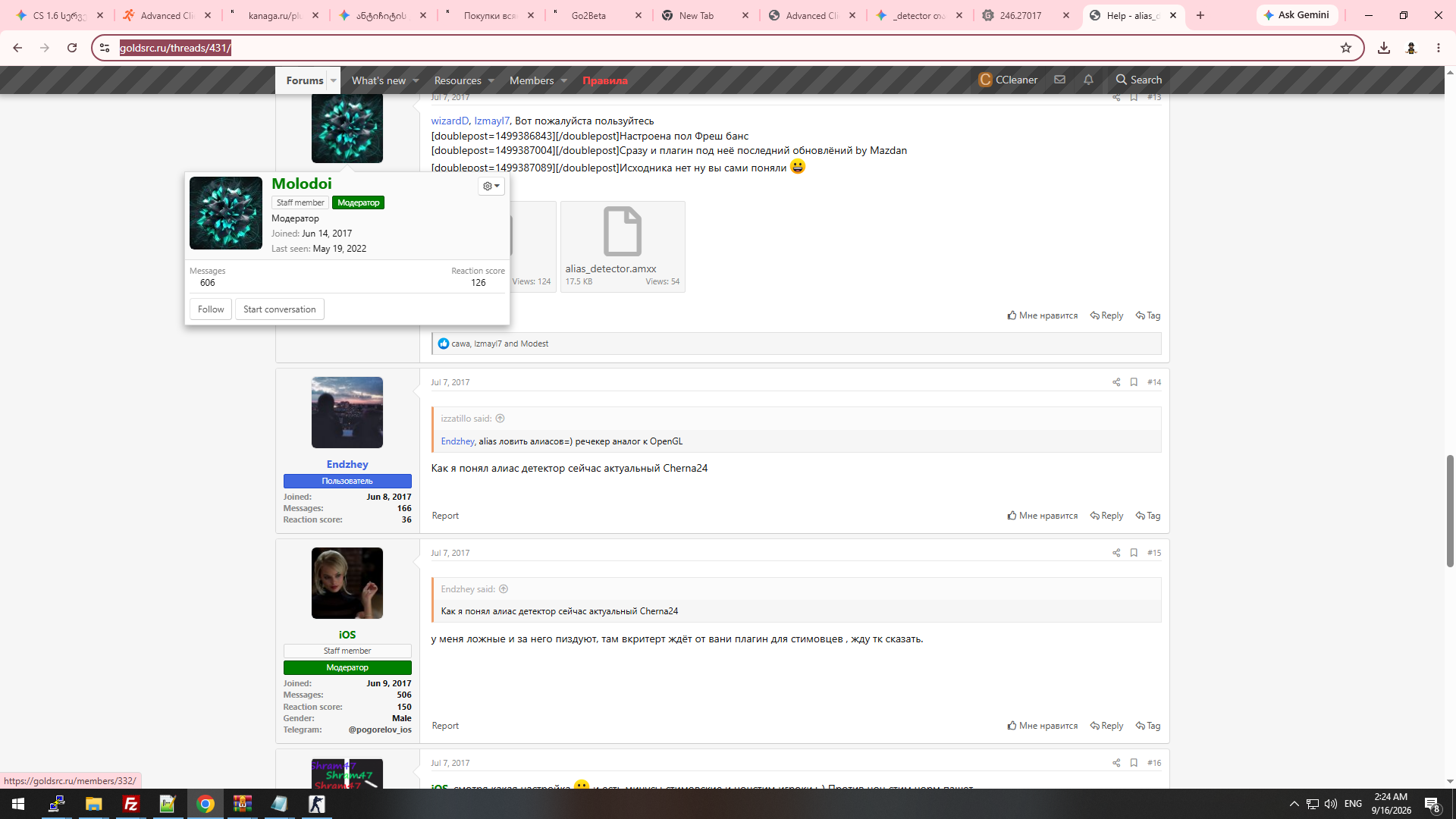Open Chrome three-dot menu
Viewport: 1456px width, 819px height.
[1439, 48]
